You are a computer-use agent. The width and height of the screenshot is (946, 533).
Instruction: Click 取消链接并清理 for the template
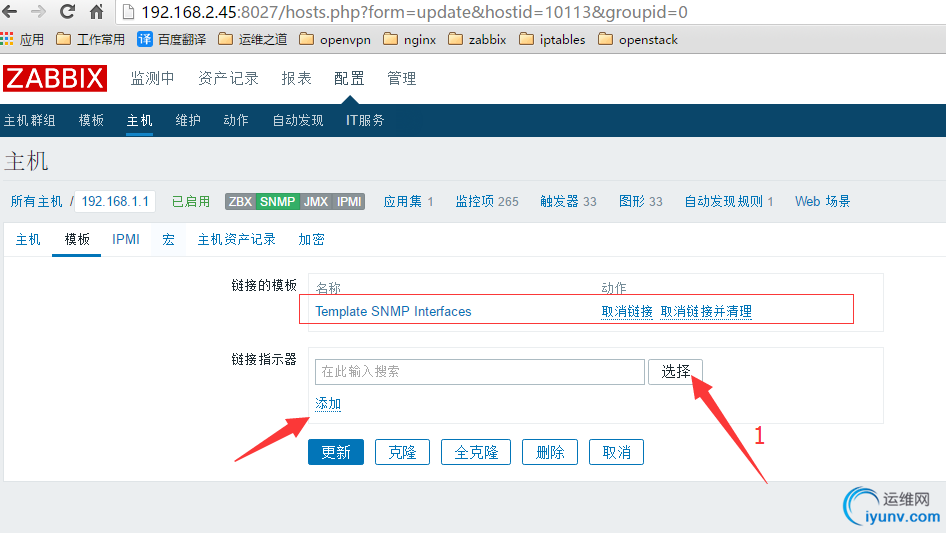706,311
